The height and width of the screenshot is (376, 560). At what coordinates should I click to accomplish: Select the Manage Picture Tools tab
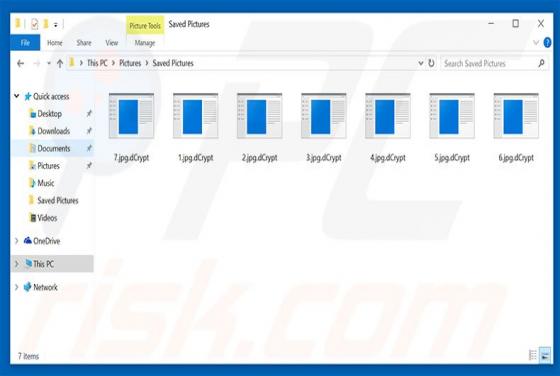[145, 43]
